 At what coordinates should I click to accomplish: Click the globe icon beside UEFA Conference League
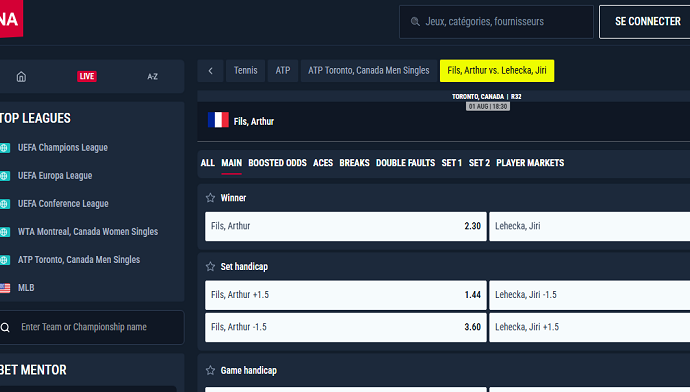click(x=5, y=204)
